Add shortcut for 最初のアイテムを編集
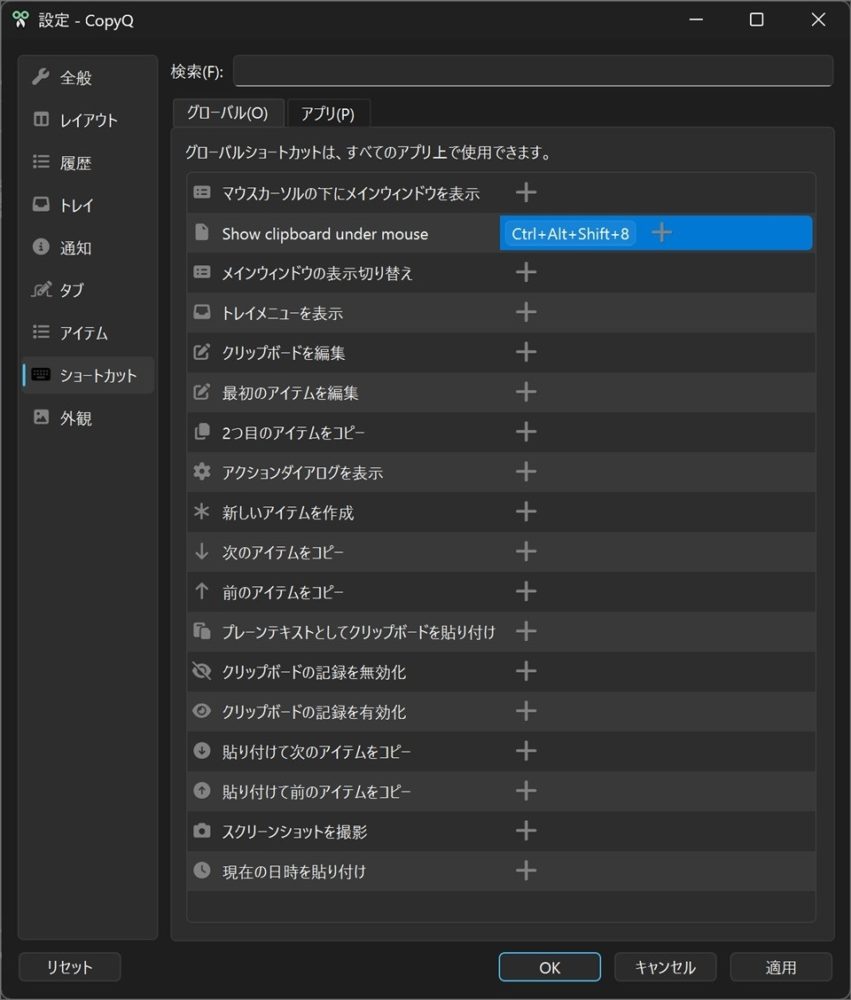851x1000 pixels. click(x=526, y=392)
